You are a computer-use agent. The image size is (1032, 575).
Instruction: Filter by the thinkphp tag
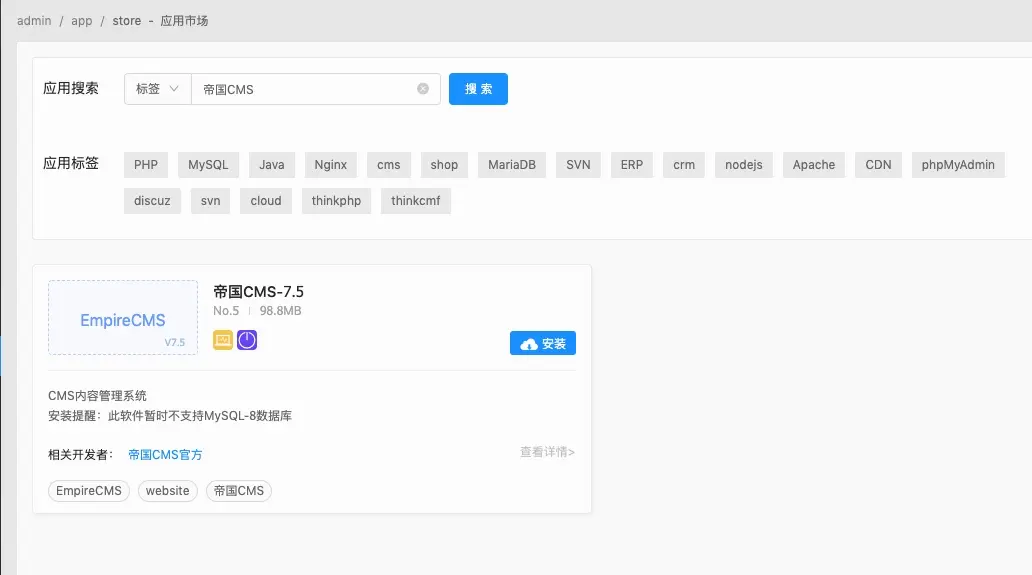click(336, 201)
